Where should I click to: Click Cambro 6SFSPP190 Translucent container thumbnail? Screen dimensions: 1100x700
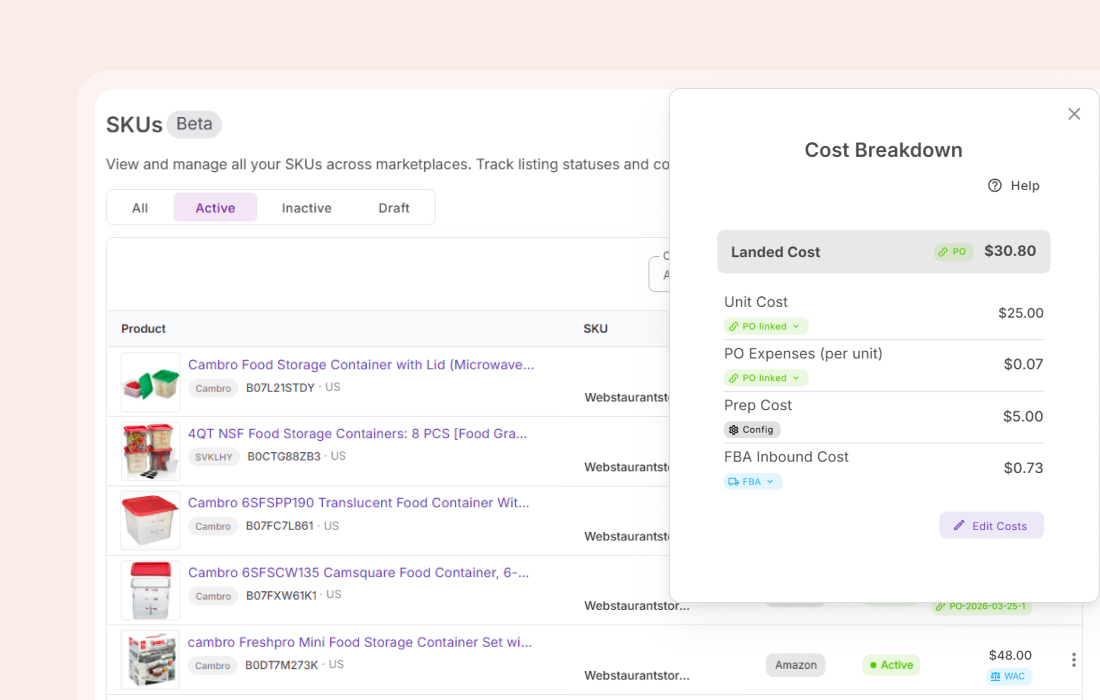point(151,521)
